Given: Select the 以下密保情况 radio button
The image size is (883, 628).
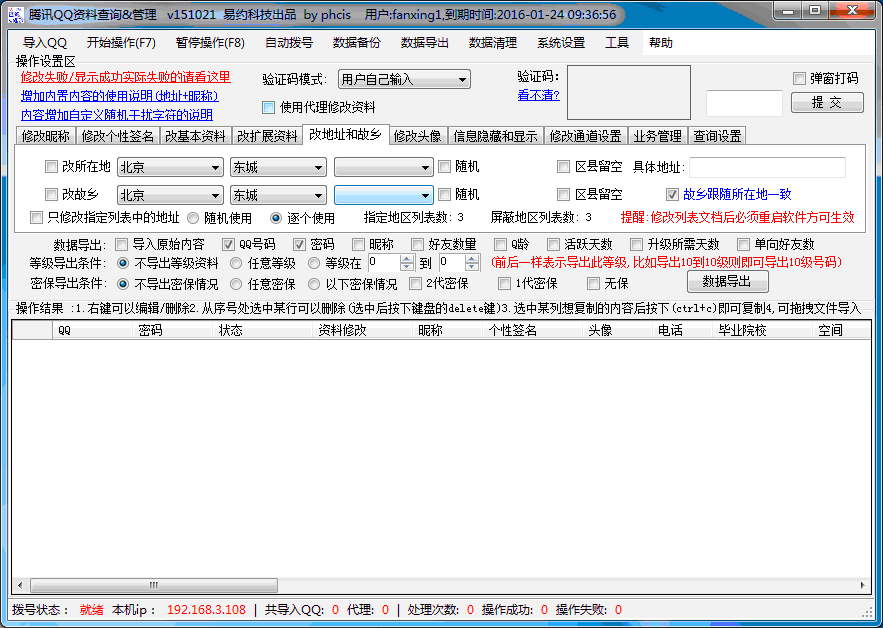Looking at the screenshot, I should click(x=314, y=284).
